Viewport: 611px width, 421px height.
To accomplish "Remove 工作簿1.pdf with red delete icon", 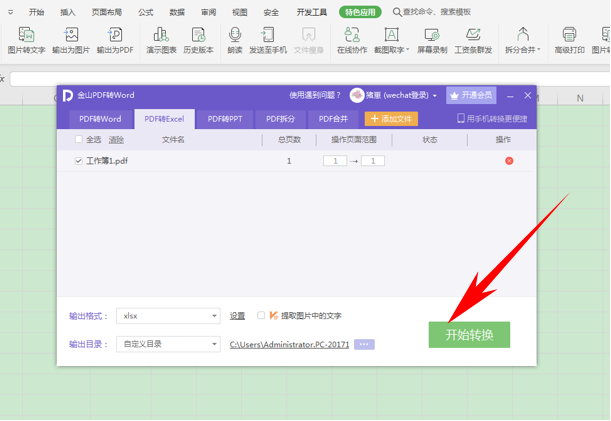I will 509,161.
